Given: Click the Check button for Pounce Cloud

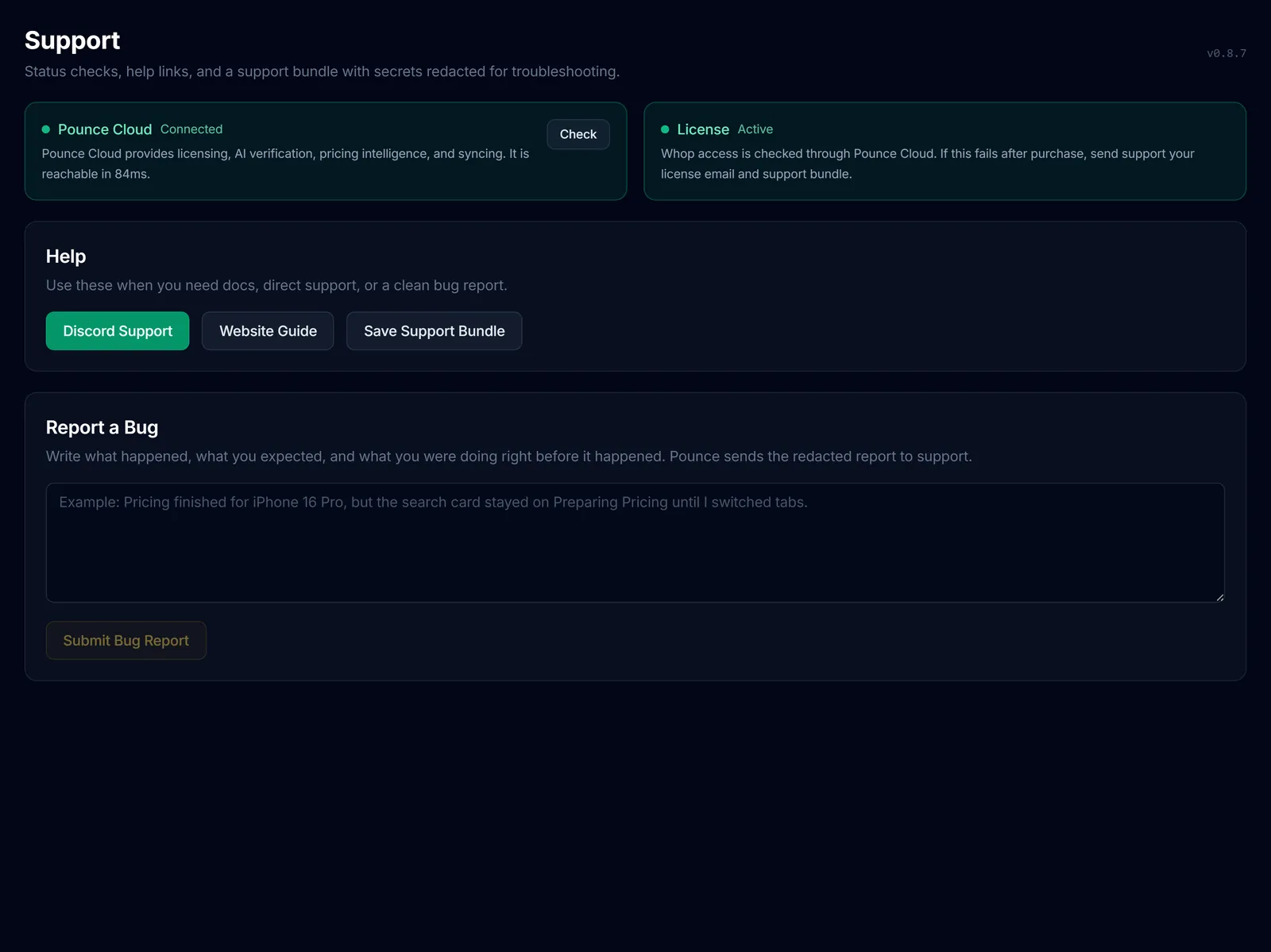Looking at the screenshot, I should (x=578, y=134).
